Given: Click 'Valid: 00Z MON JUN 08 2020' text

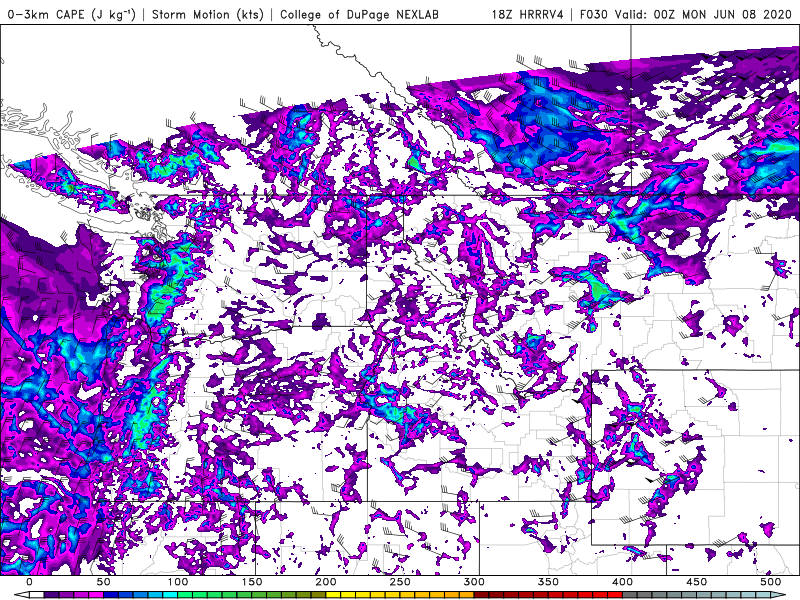Looking at the screenshot, I should tap(703, 14).
